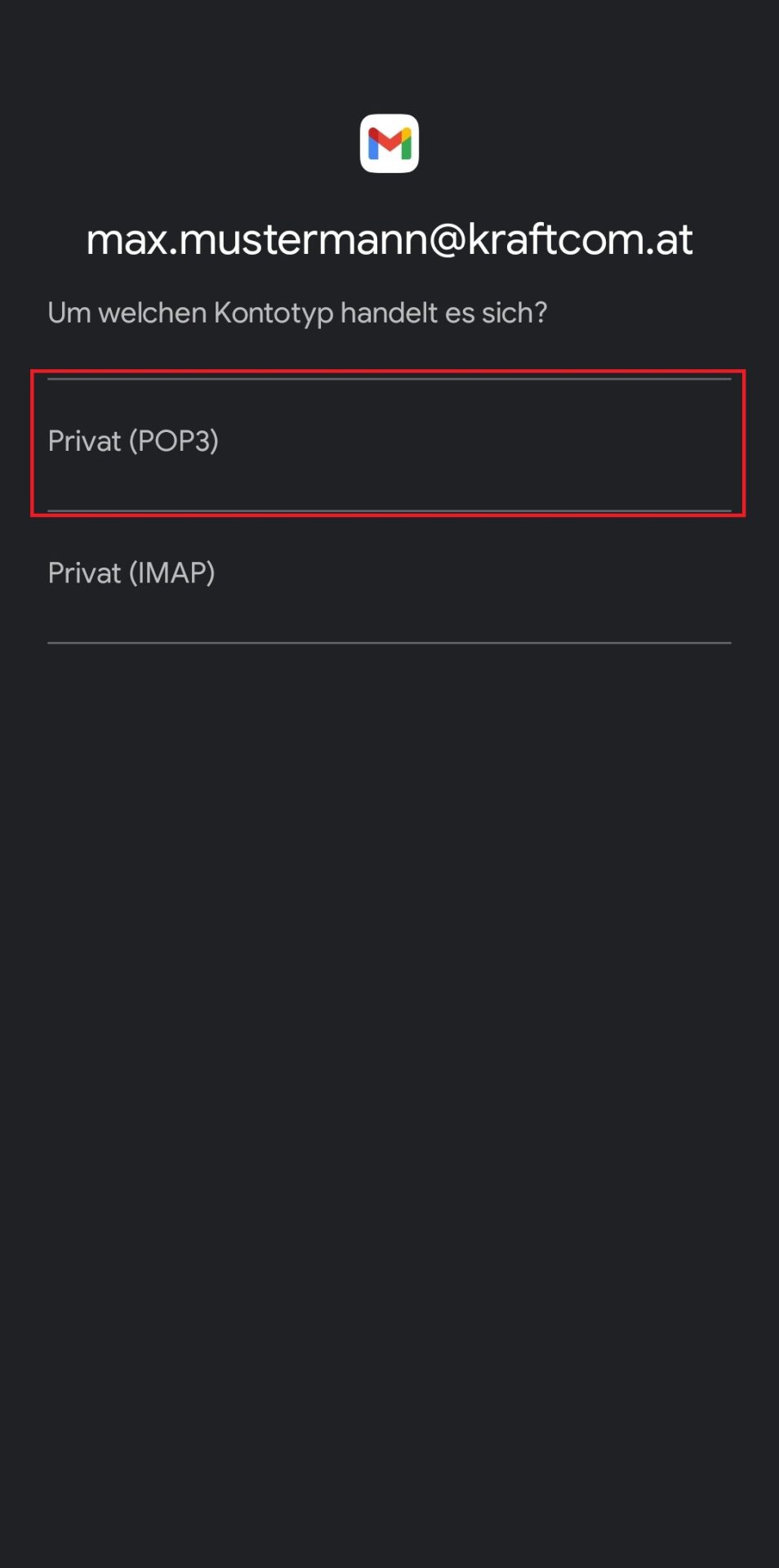Image resolution: width=779 pixels, height=1568 pixels.
Task: Click the 'Privat (IMAP)' label text
Action: click(x=131, y=573)
